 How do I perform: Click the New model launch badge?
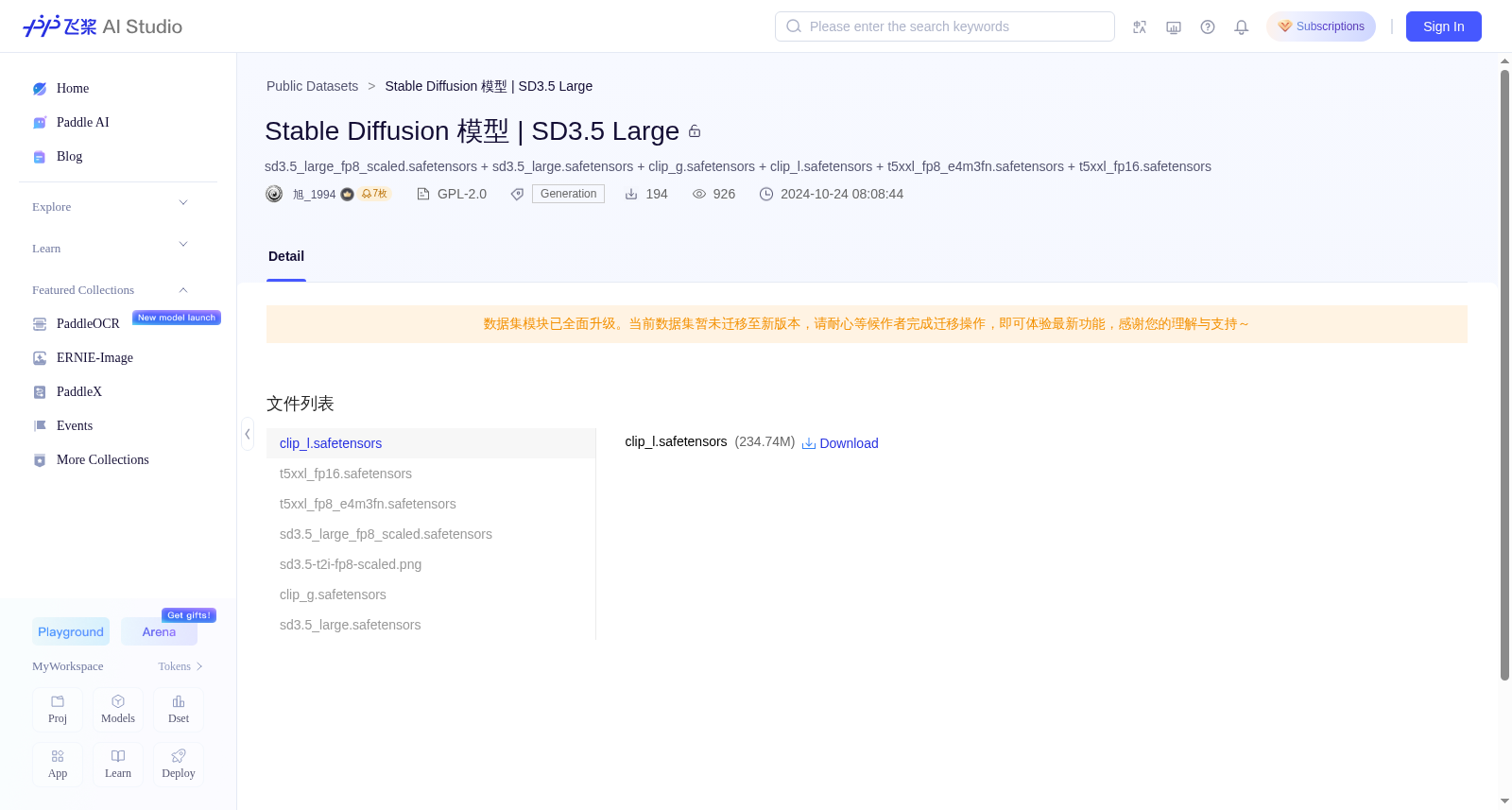coord(177,318)
